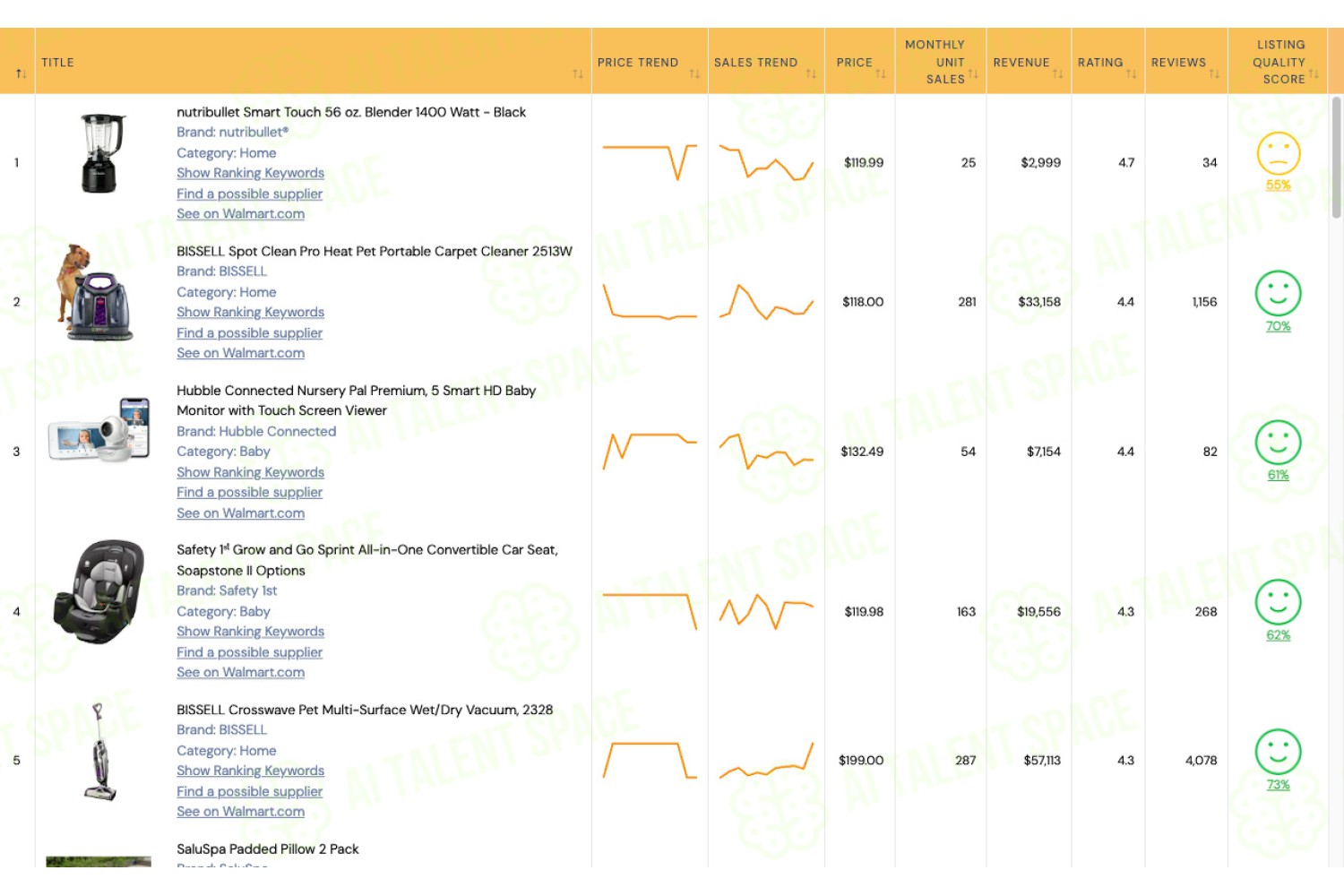This screenshot has height=896, width=1344.
Task: Select the SaluSpa Padded Pillow 2 Pack title
Action: [x=268, y=849]
